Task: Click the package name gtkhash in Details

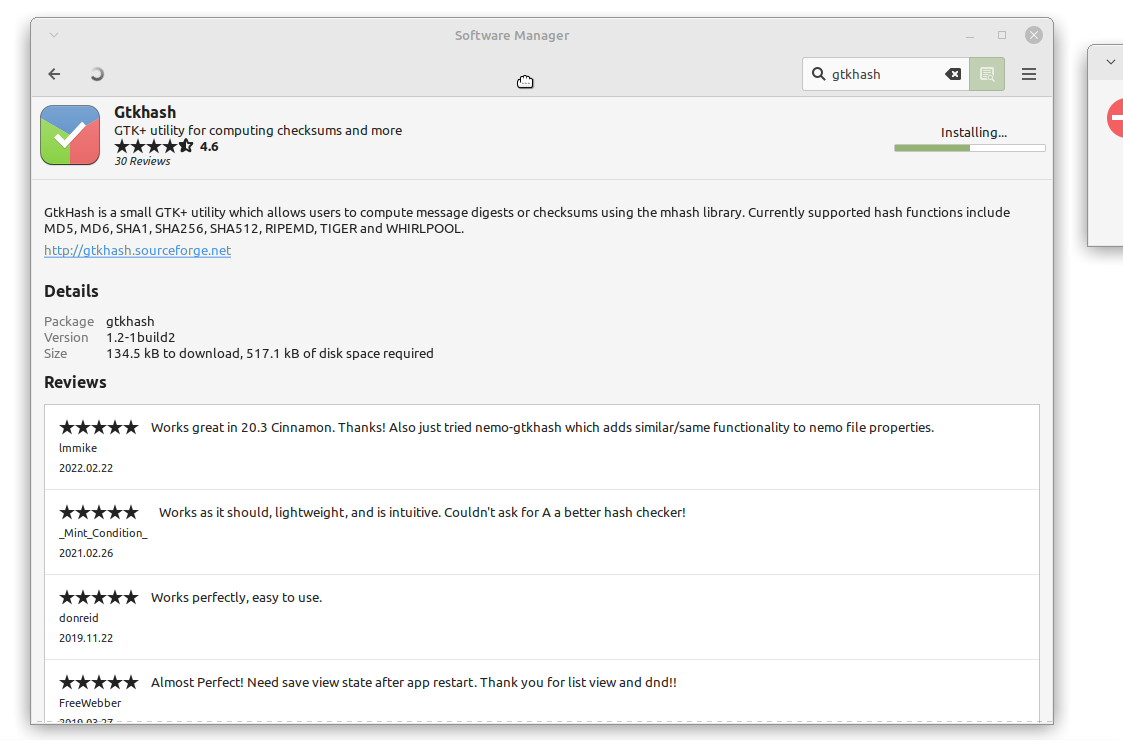Action: 130,321
